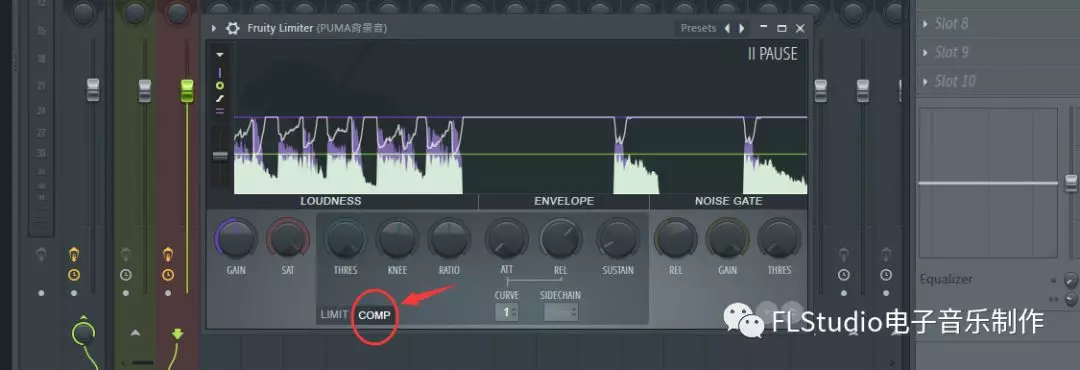
Task: Click inside the Equalizer graph area
Action: pos(988,183)
